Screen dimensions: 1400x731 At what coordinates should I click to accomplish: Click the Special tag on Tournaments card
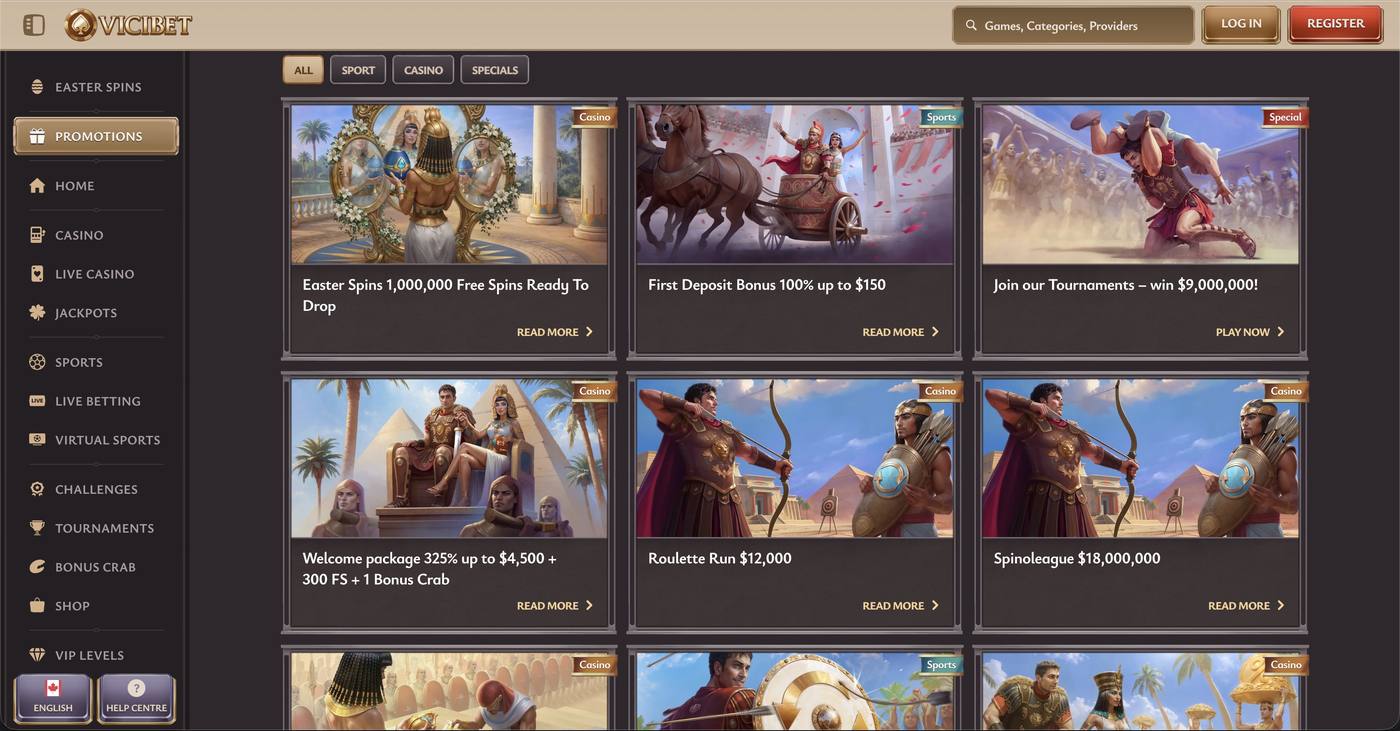tap(1285, 117)
